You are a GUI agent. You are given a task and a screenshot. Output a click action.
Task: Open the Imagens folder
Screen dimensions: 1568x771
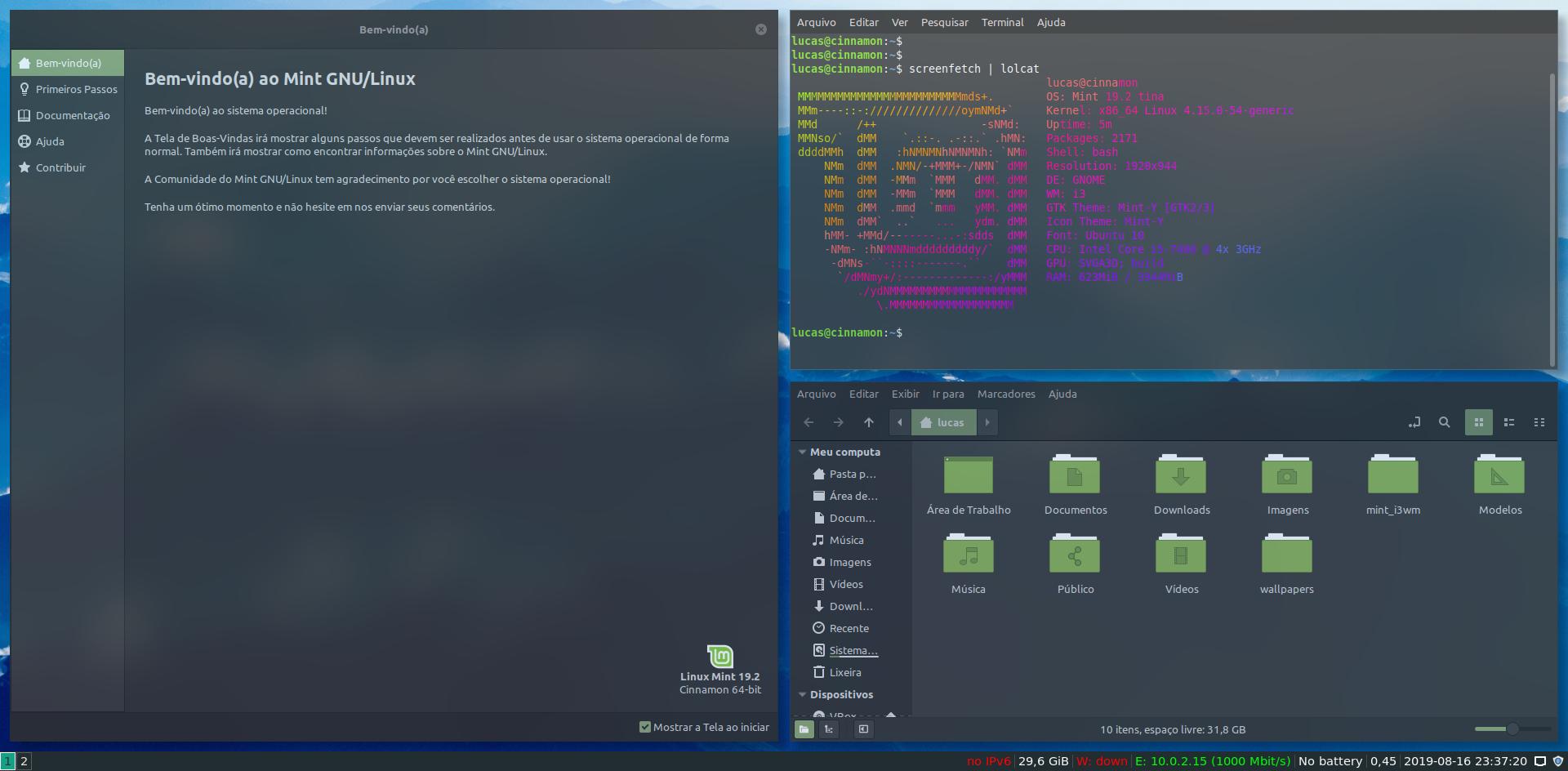click(1288, 486)
